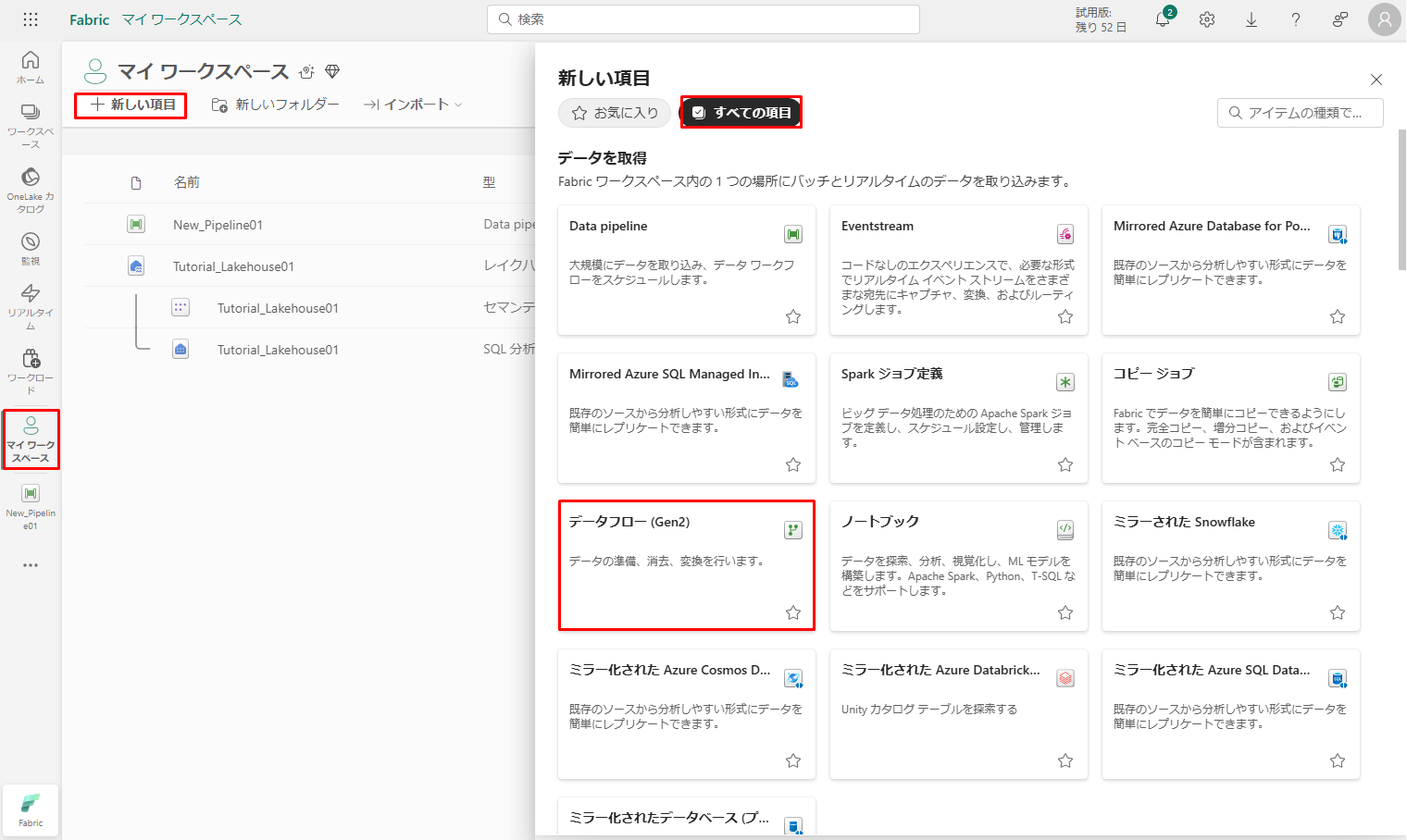Open the app launcher waffle icon

(31, 19)
